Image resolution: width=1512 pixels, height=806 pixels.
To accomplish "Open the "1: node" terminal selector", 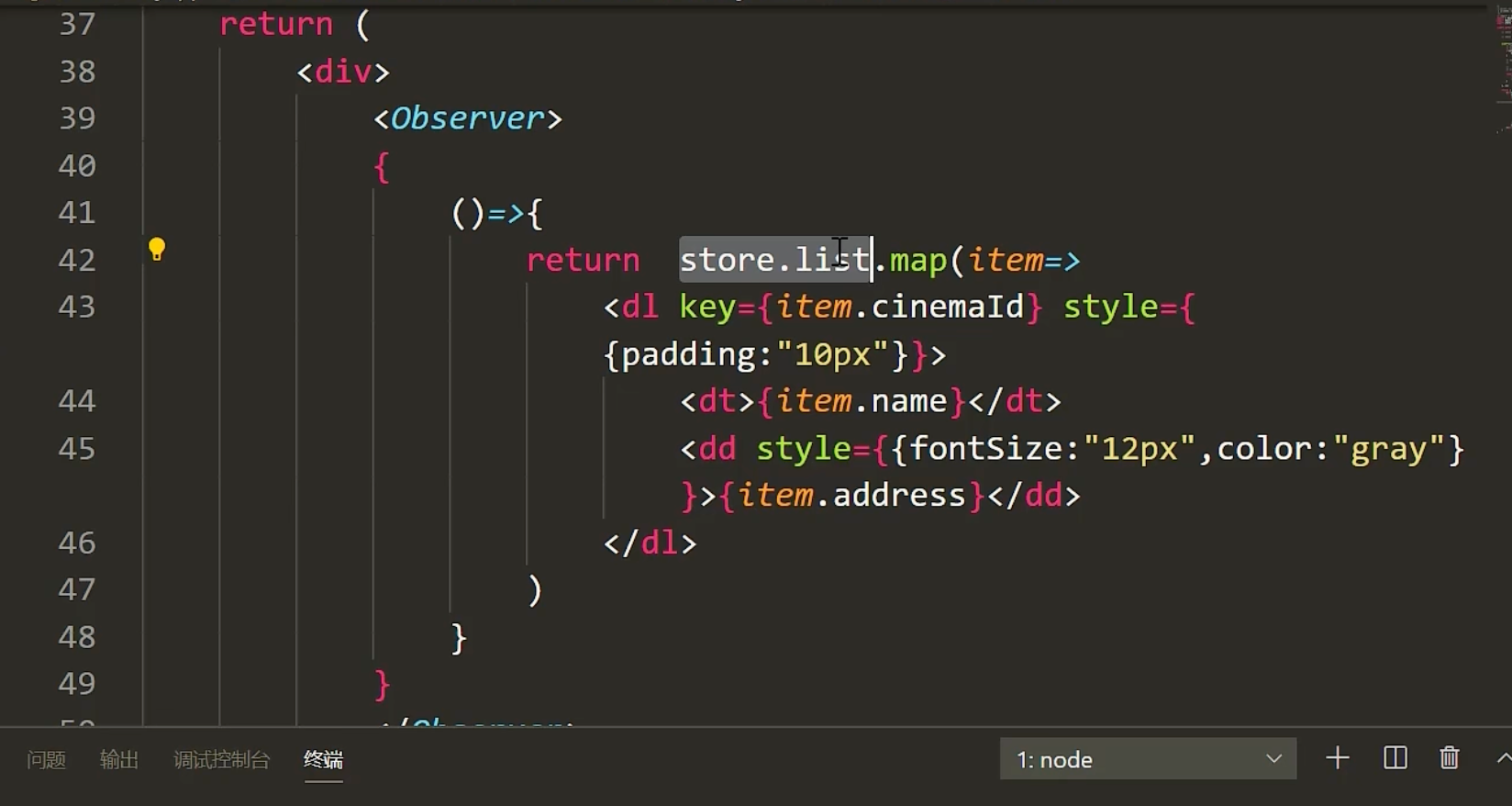I will point(1147,759).
